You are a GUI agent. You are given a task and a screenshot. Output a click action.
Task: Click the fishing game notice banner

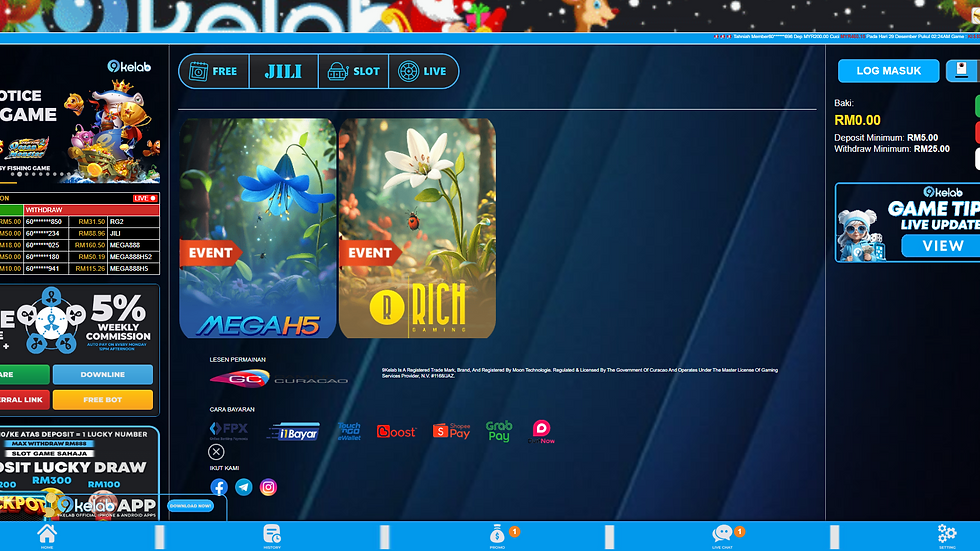[79, 119]
